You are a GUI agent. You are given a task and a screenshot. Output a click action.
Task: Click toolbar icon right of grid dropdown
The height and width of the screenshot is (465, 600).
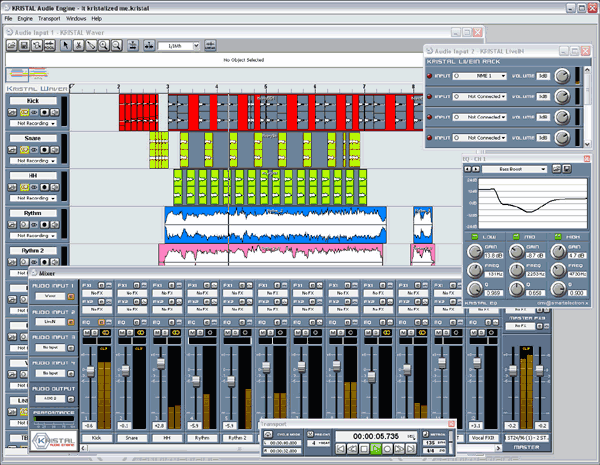(210, 46)
